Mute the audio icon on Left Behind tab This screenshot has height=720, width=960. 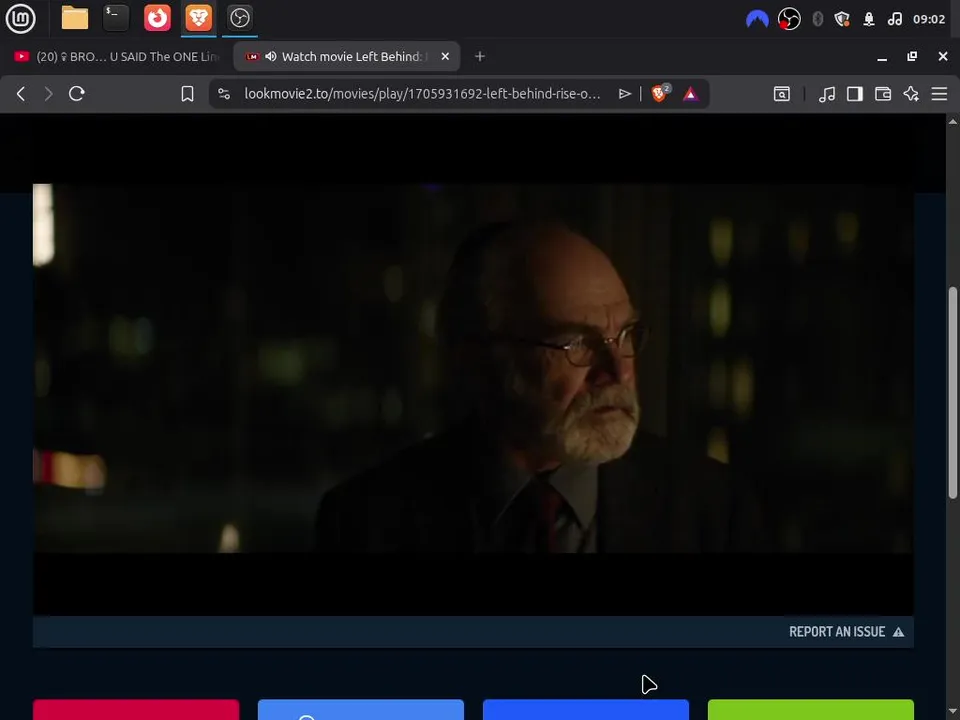tap(271, 56)
